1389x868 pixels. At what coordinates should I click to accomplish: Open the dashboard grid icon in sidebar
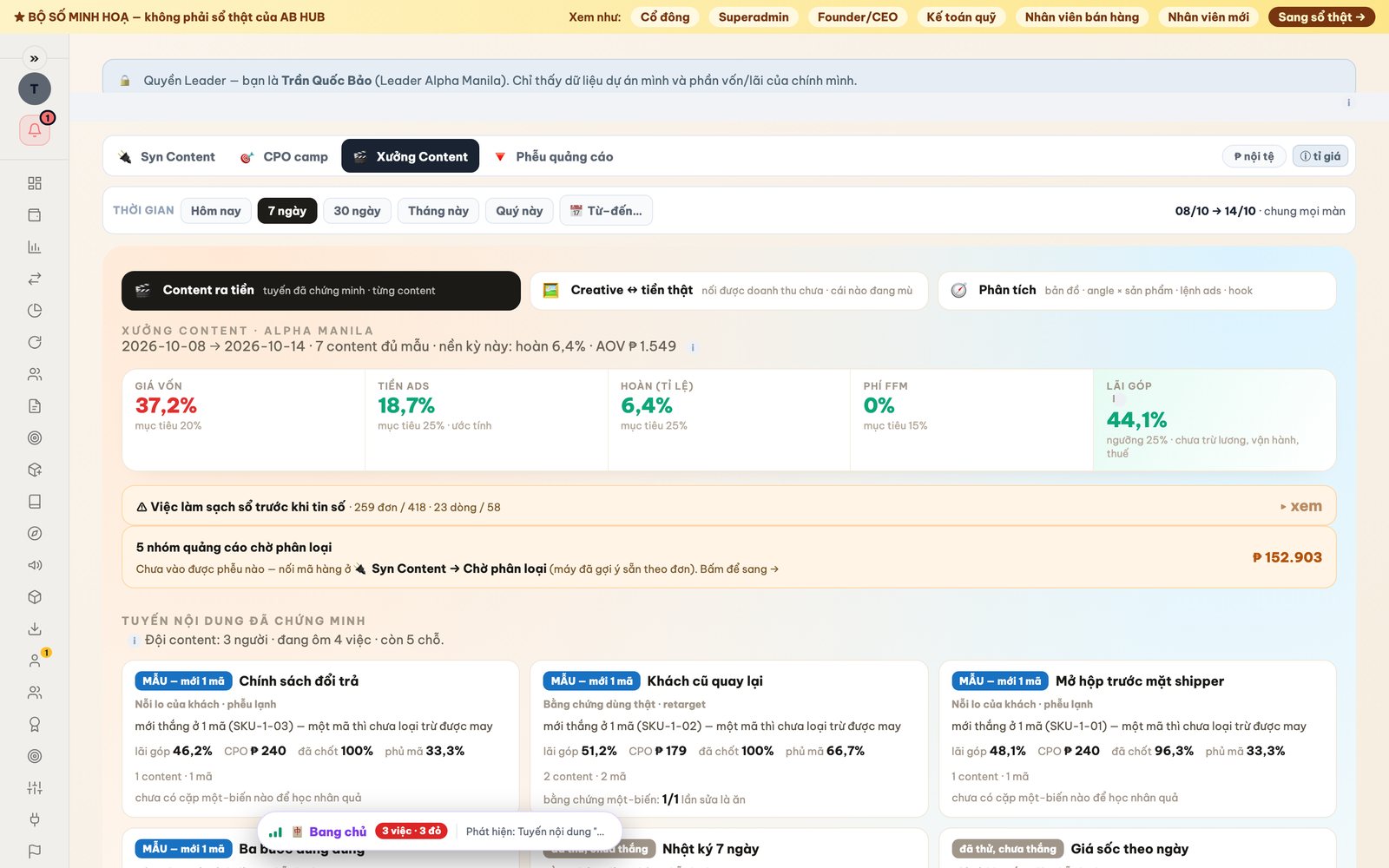35,183
